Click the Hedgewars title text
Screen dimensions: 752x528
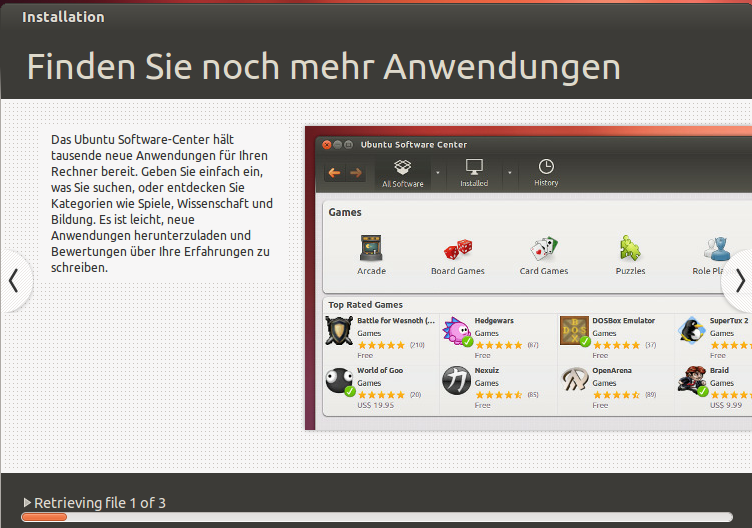click(x=494, y=320)
